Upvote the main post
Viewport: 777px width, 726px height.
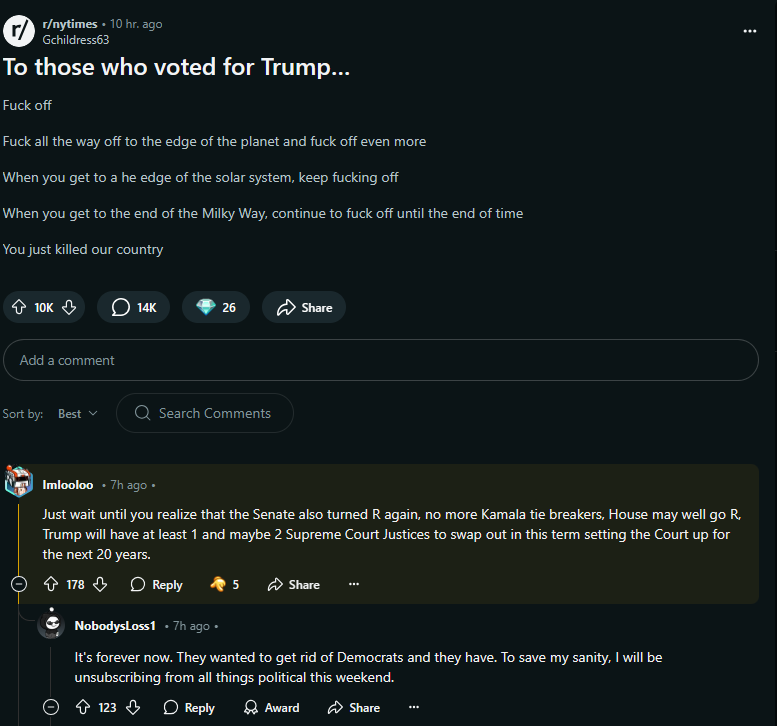coord(19,307)
